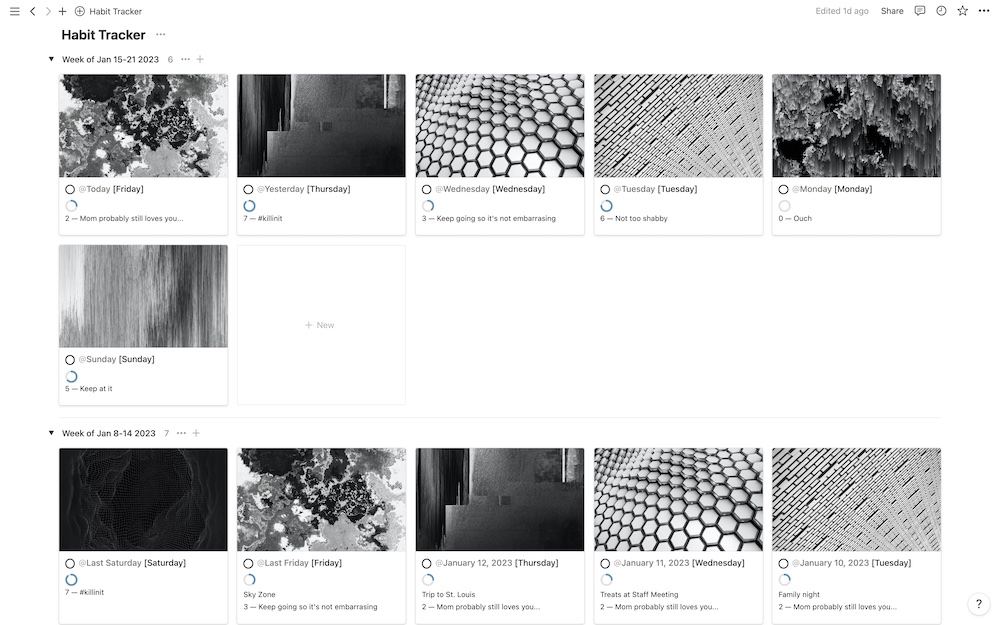
Task: Click Share in the top bar
Action: click(892, 11)
